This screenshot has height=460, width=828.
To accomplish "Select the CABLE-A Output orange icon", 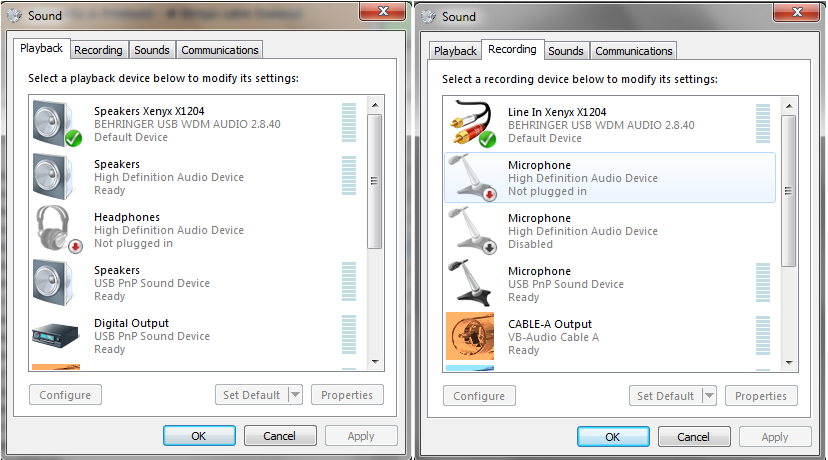I will point(470,336).
